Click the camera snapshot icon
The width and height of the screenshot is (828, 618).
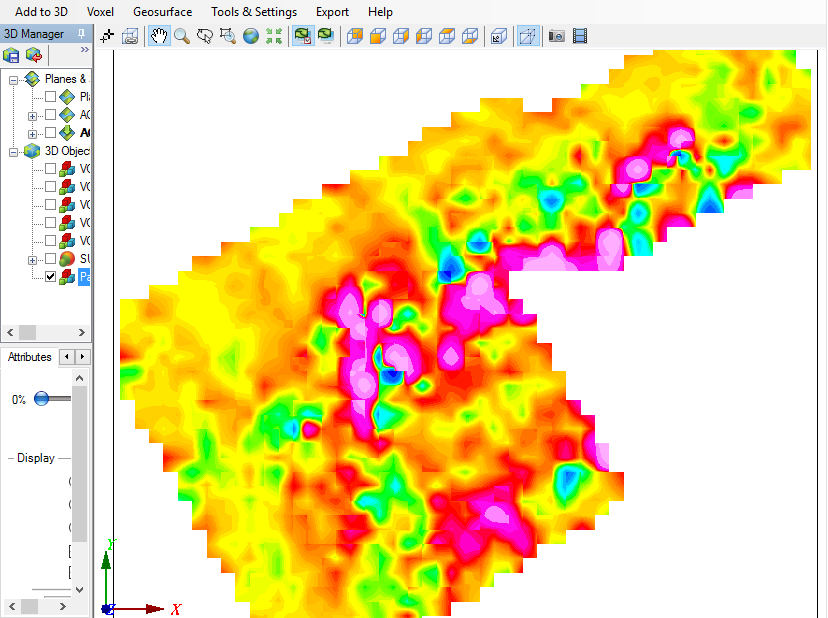pos(557,36)
